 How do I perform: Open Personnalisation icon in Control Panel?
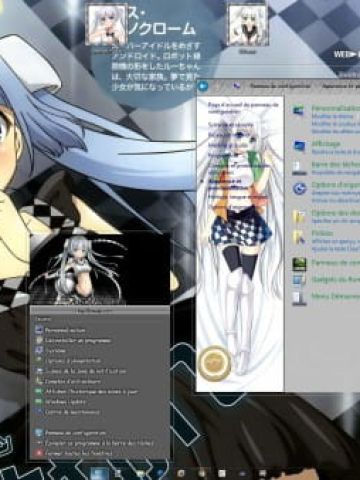pyautogui.click(x=299, y=111)
